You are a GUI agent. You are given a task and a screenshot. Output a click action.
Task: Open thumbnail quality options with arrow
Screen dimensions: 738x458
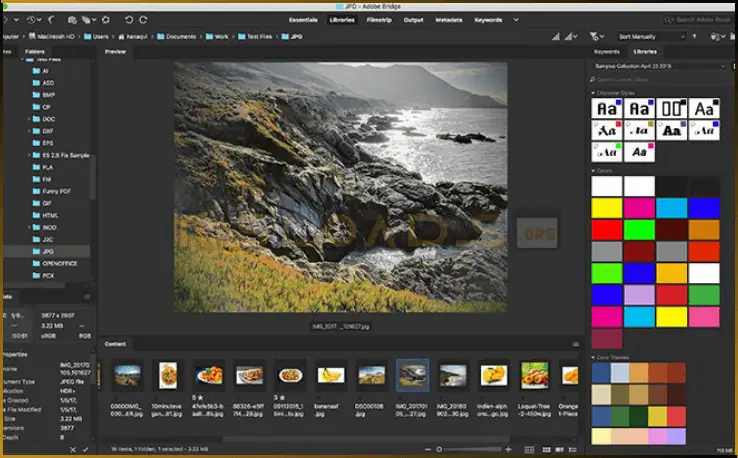[x=571, y=36]
